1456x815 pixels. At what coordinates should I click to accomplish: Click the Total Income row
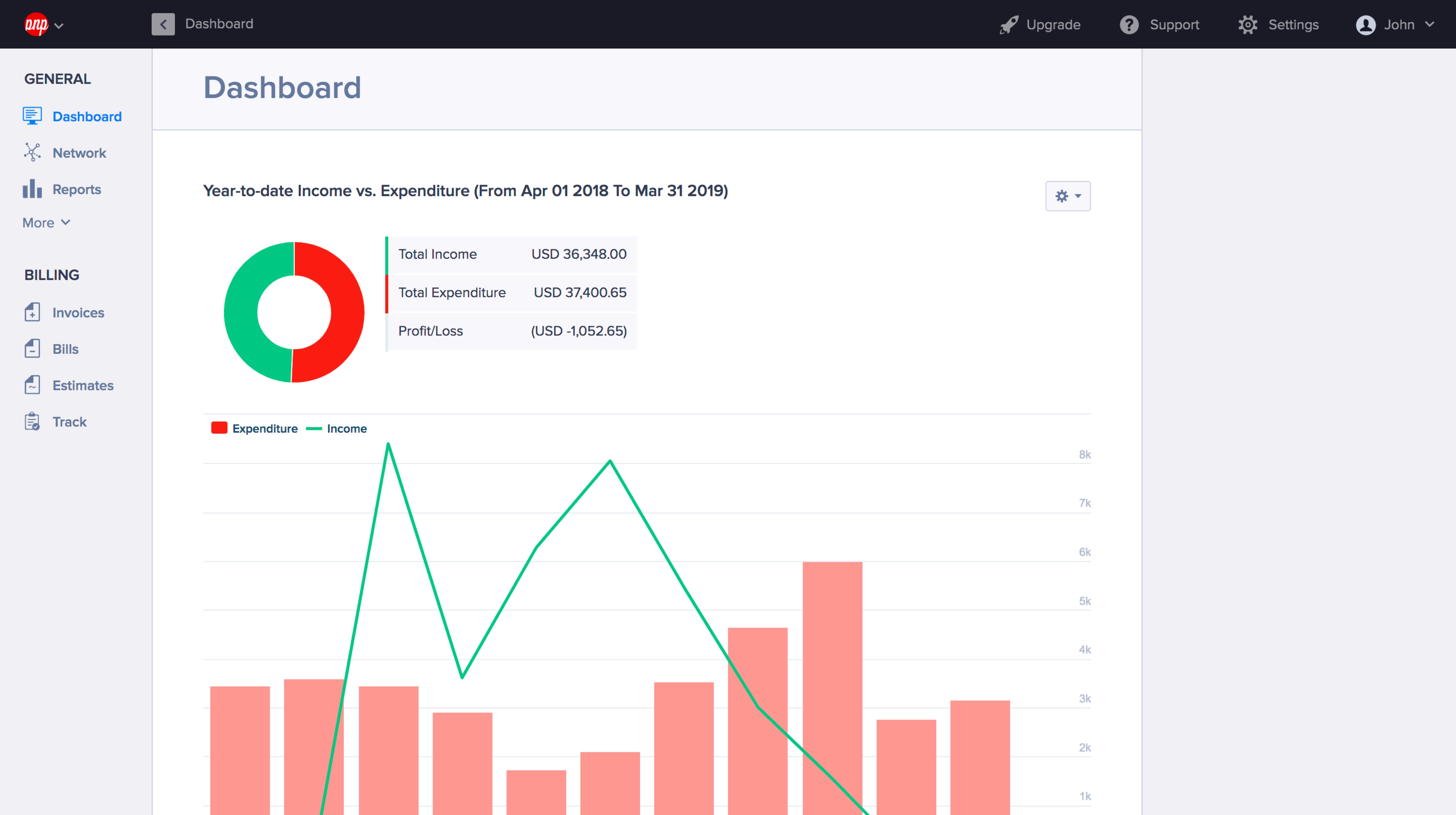pos(511,254)
